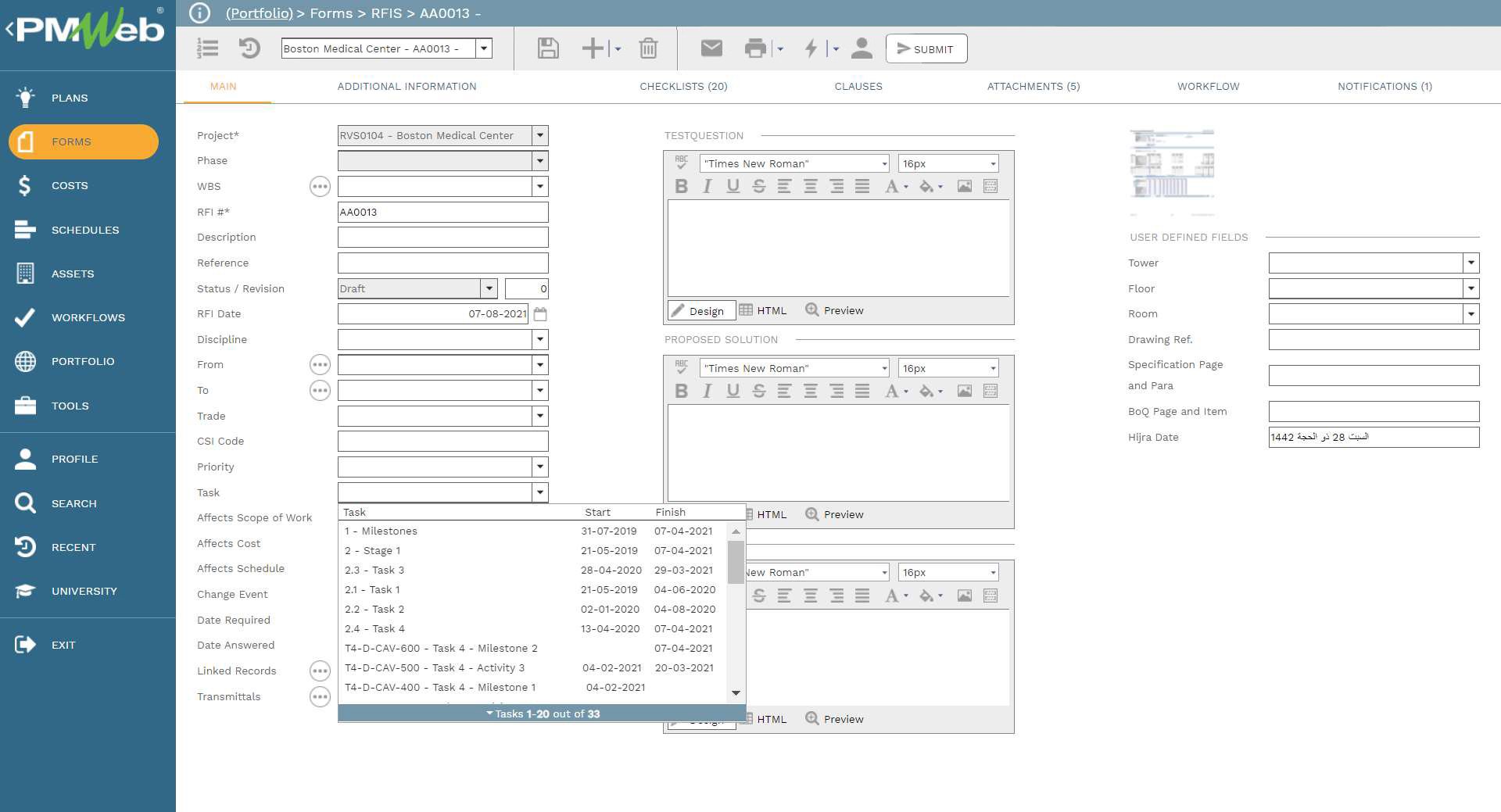Click the SUBMIT button
The image size is (1501, 812).
coord(926,48)
